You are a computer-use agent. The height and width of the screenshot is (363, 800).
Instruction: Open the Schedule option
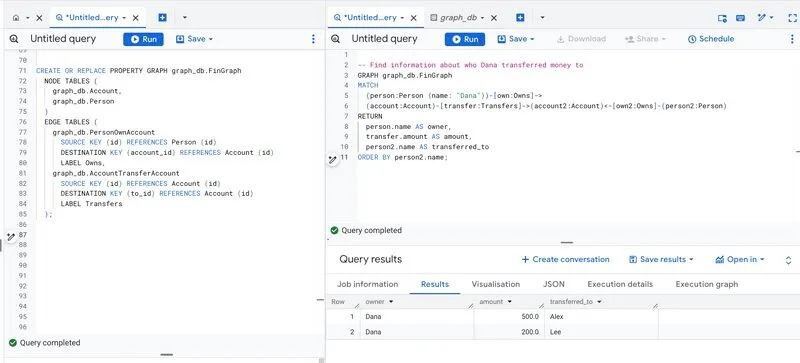(711, 39)
